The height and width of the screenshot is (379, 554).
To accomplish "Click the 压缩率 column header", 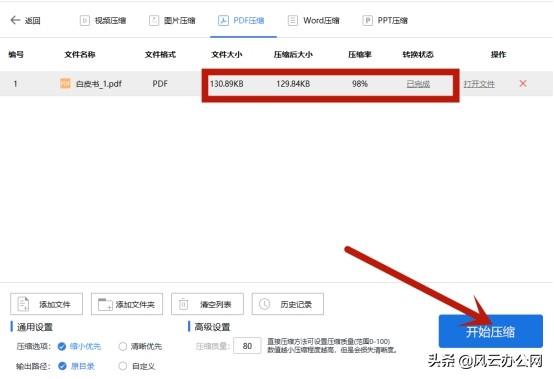I will [x=360, y=54].
